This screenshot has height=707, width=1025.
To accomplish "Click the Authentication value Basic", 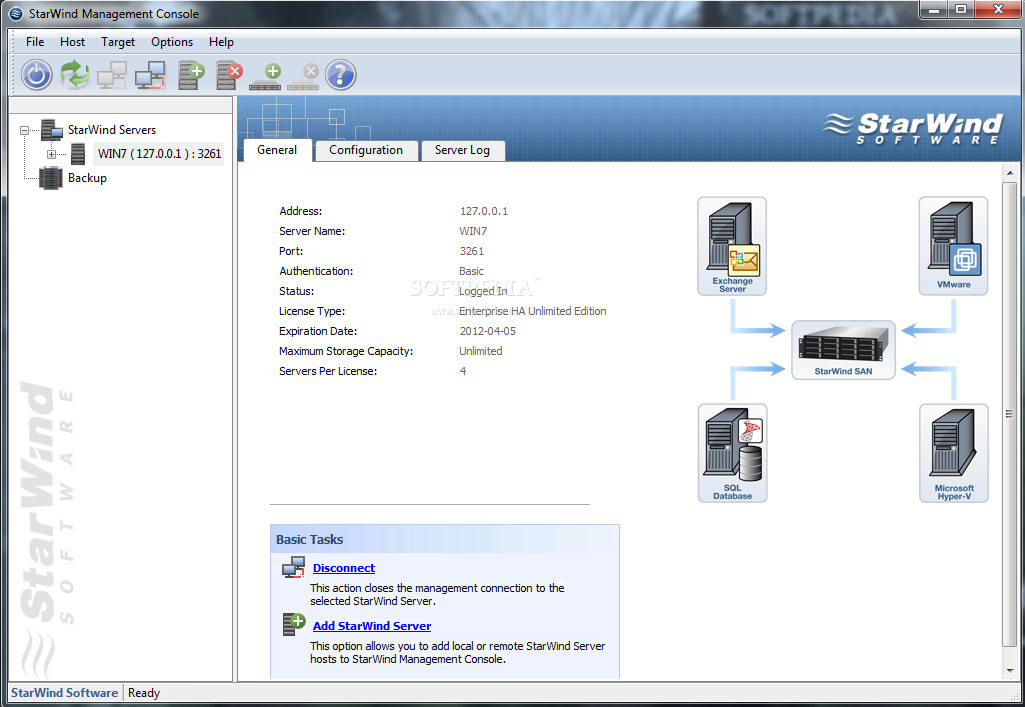I will click(x=471, y=271).
